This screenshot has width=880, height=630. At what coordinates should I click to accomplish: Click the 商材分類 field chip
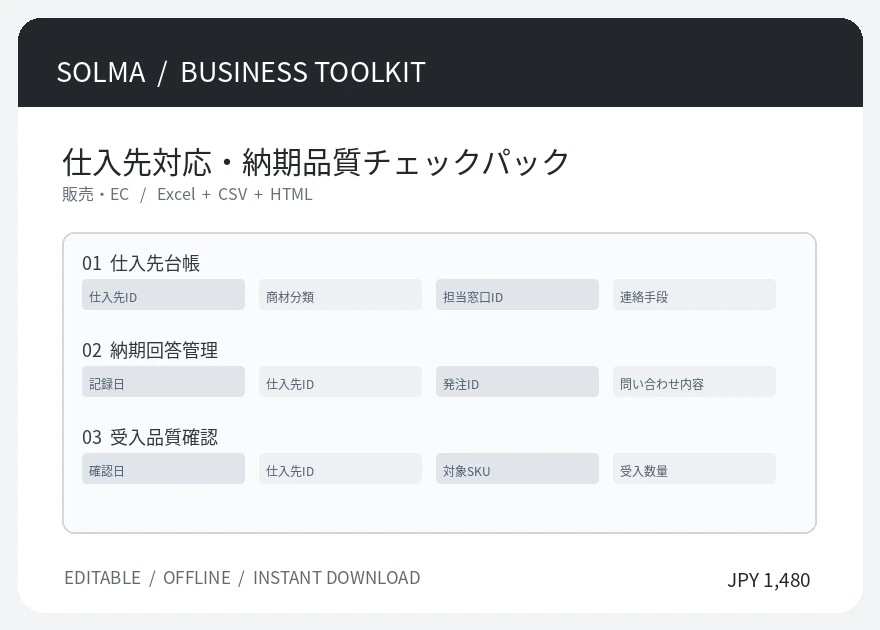pos(340,295)
